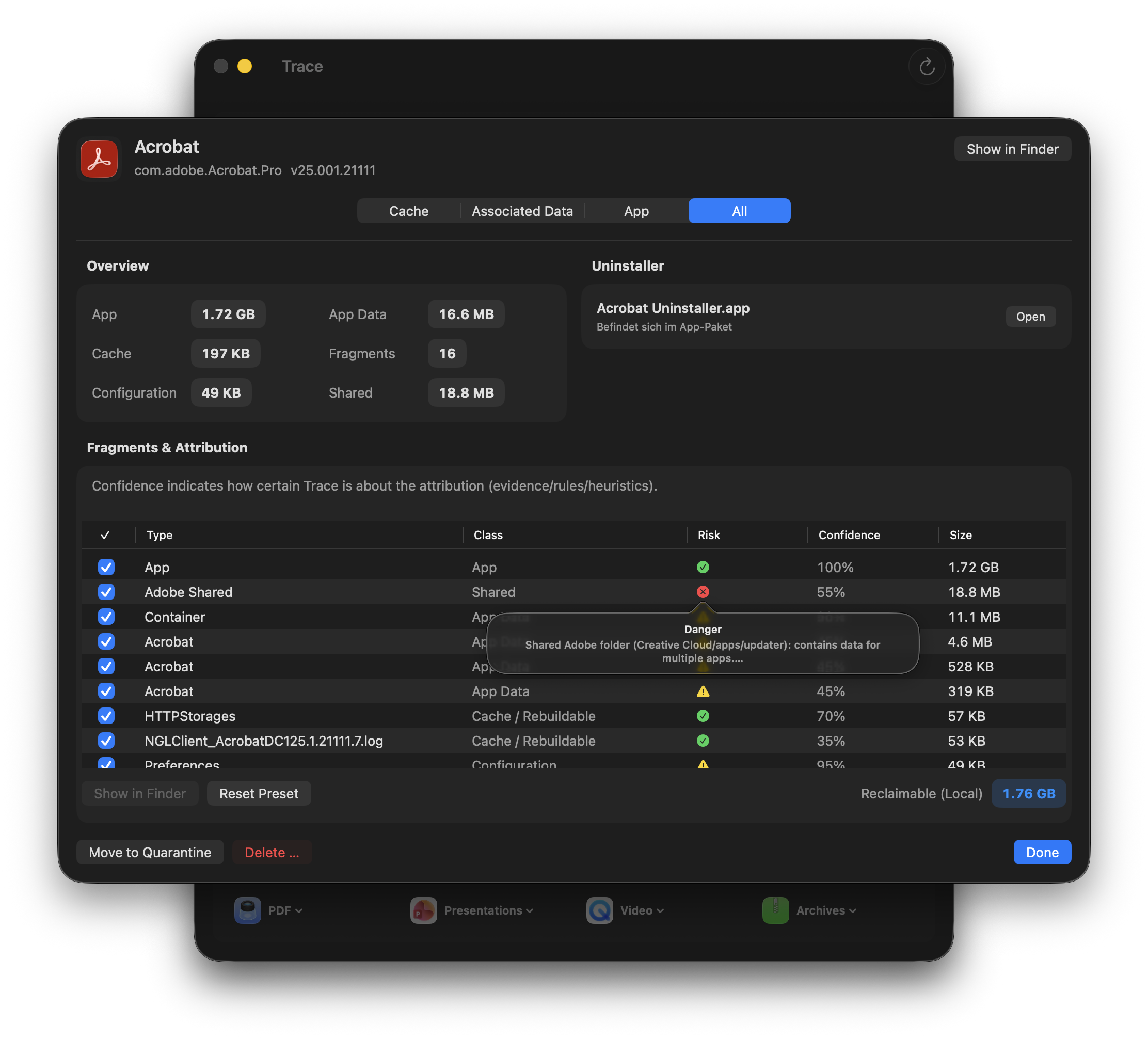Switch to the Cache tab
The height and width of the screenshot is (1038, 1148).
(408, 211)
